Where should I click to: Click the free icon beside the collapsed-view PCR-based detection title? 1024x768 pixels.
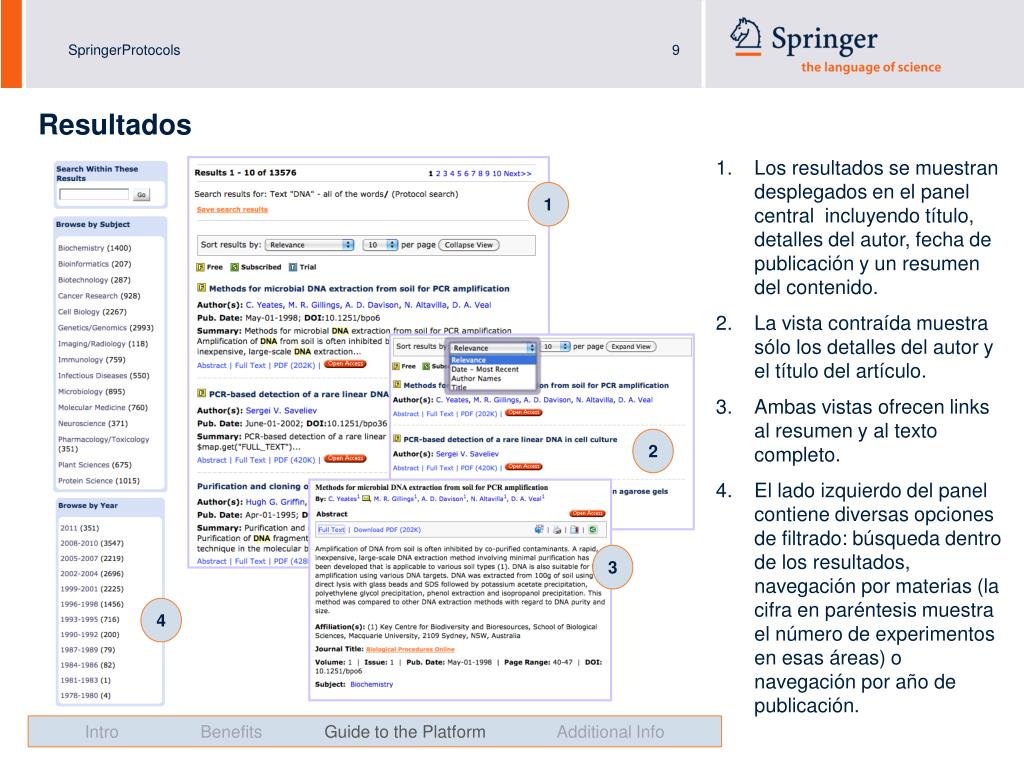click(x=396, y=439)
